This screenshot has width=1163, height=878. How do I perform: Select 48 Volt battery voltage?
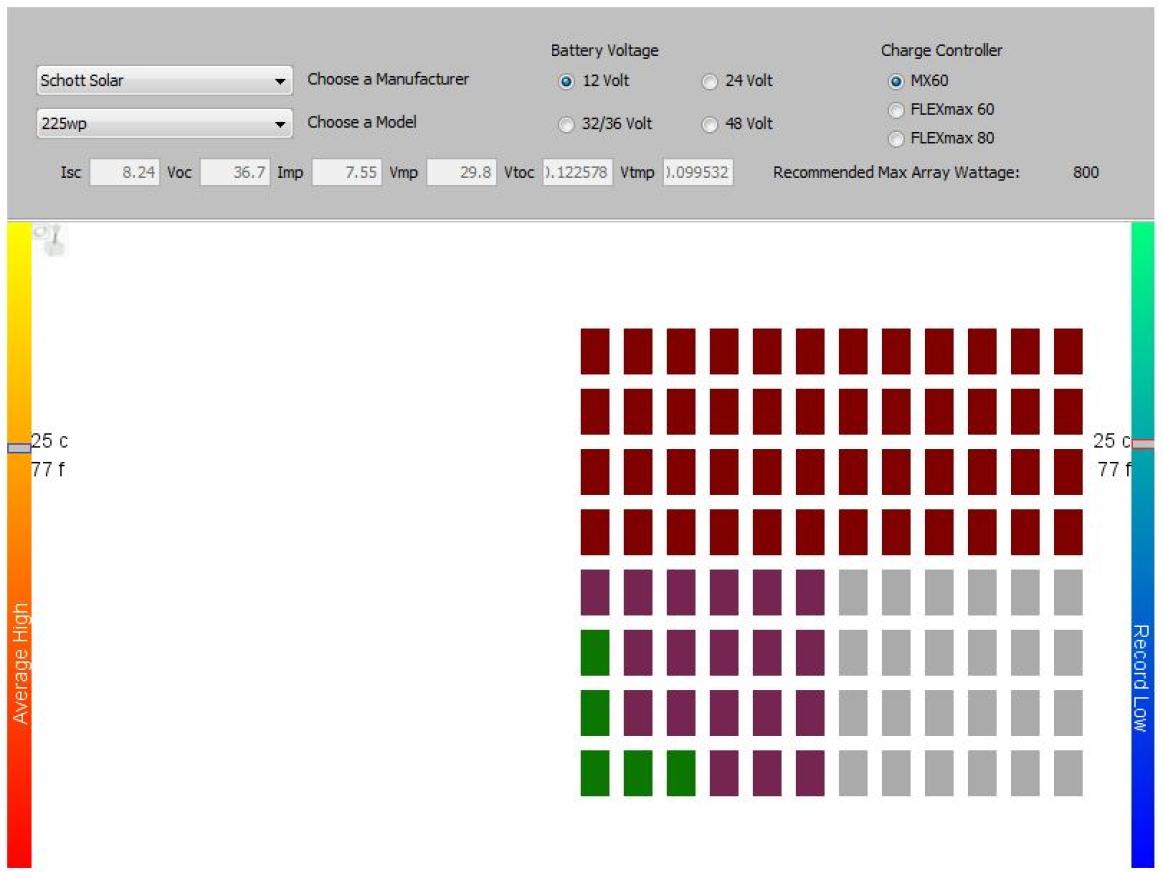click(709, 124)
